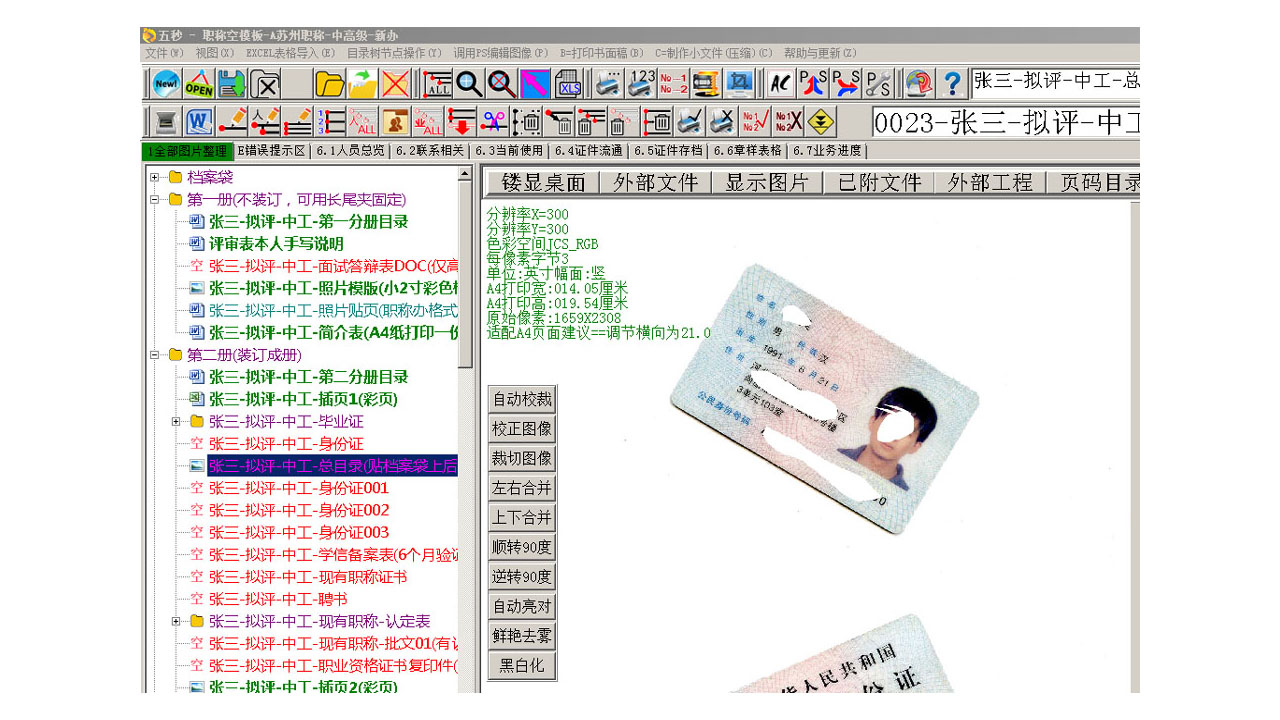Image resolution: width=1280 pixels, height=720 pixels.
Task: Click the XLS spreadsheet toolbar icon
Action: tap(568, 83)
